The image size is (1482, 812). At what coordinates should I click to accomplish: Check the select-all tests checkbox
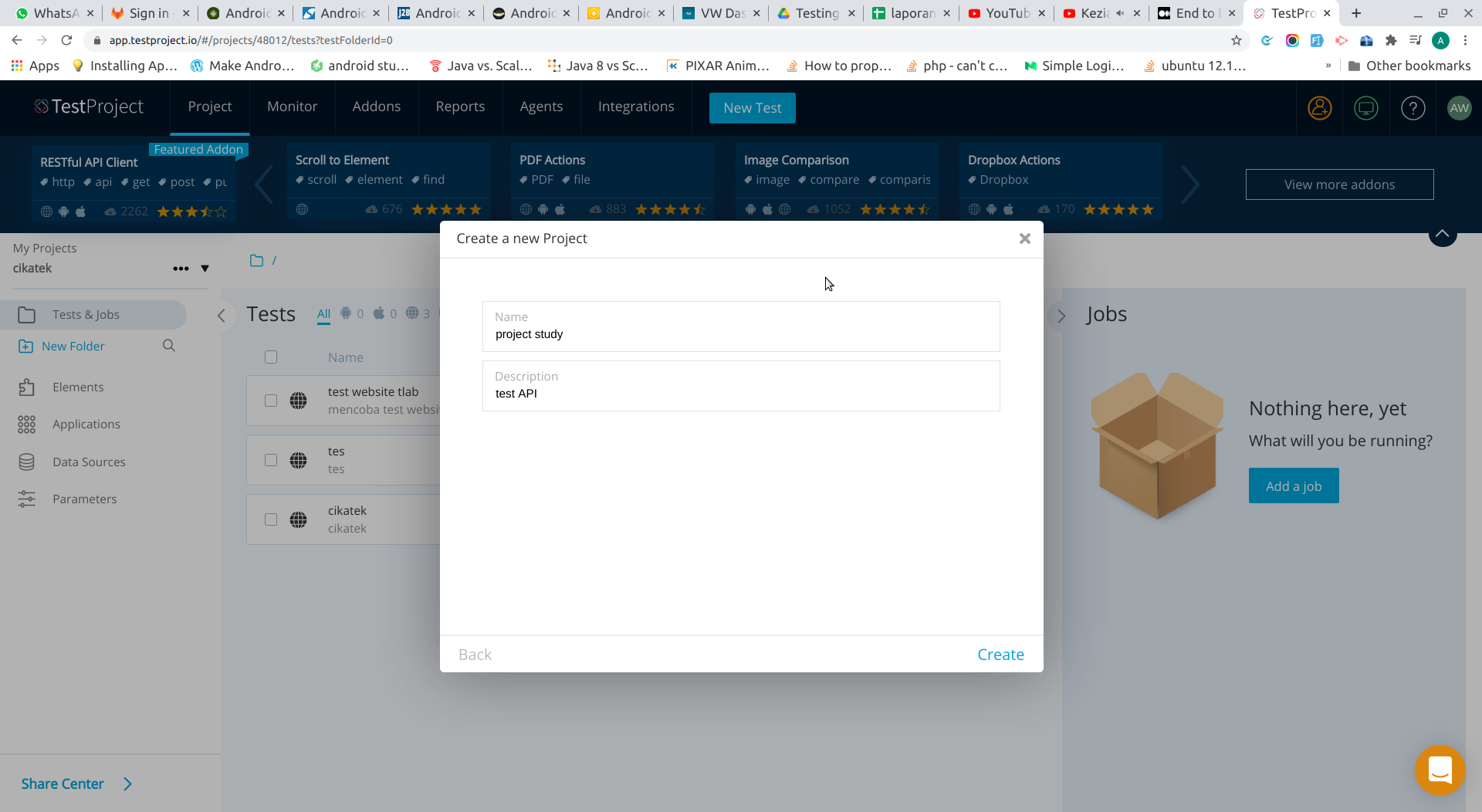tap(271, 357)
